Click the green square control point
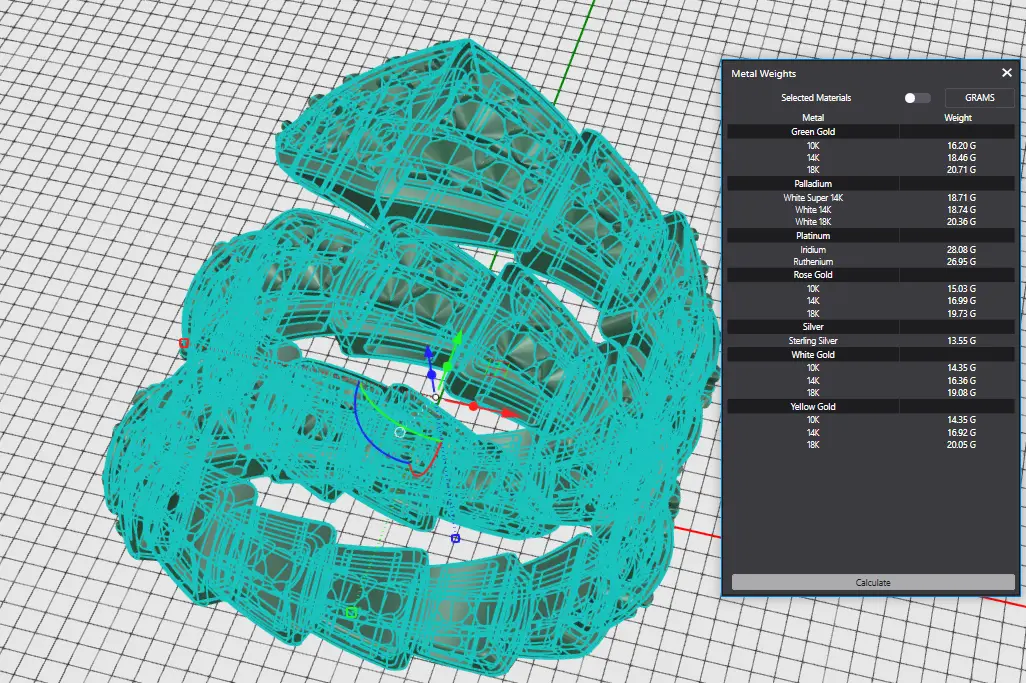The image size is (1026, 683). pos(351,612)
